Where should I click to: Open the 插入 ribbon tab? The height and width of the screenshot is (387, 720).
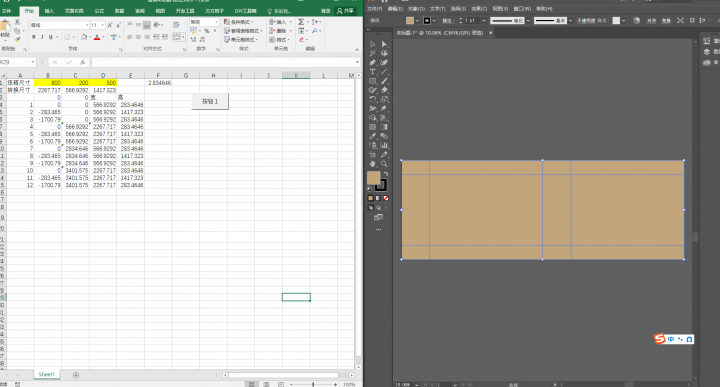pyautogui.click(x=49, y=11)
